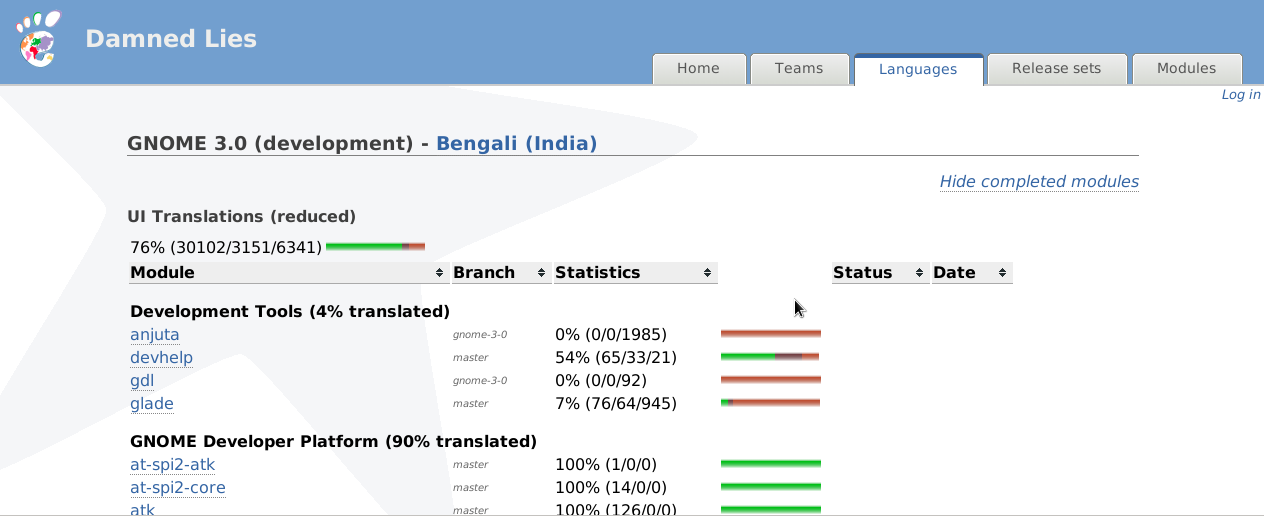This screenshot has height=516, width=1264.
Task: Click the devhelp translation progress bar
Action: (x=770, y=357)
